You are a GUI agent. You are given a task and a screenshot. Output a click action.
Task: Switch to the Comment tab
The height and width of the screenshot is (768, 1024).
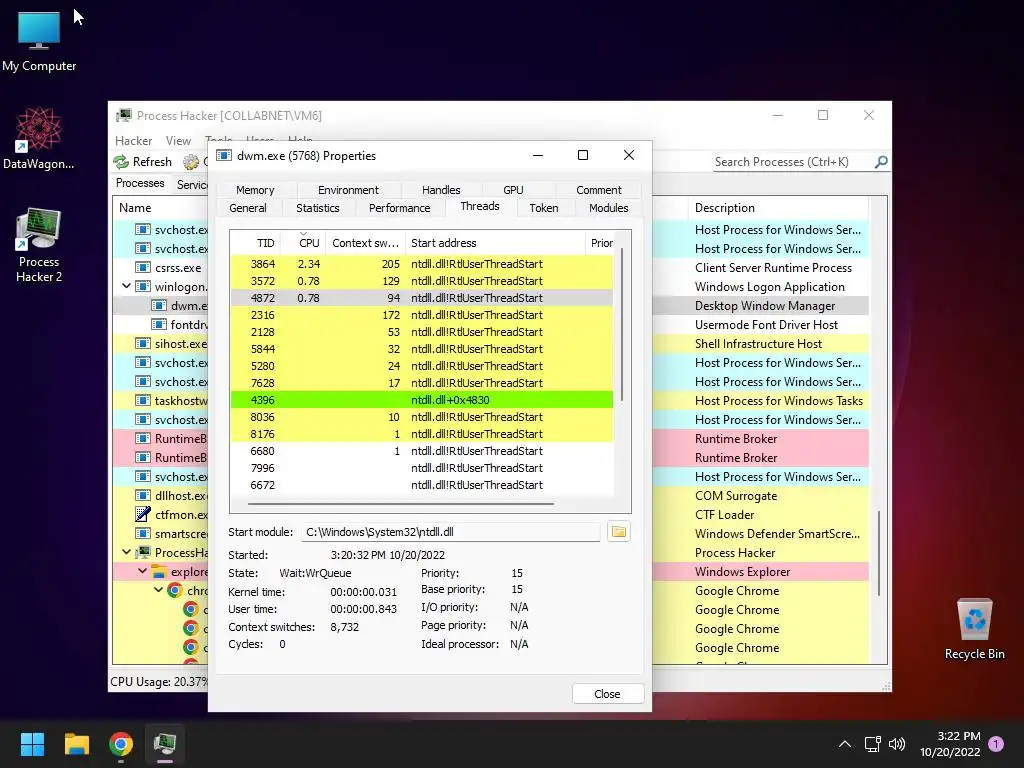click(598, 190)
